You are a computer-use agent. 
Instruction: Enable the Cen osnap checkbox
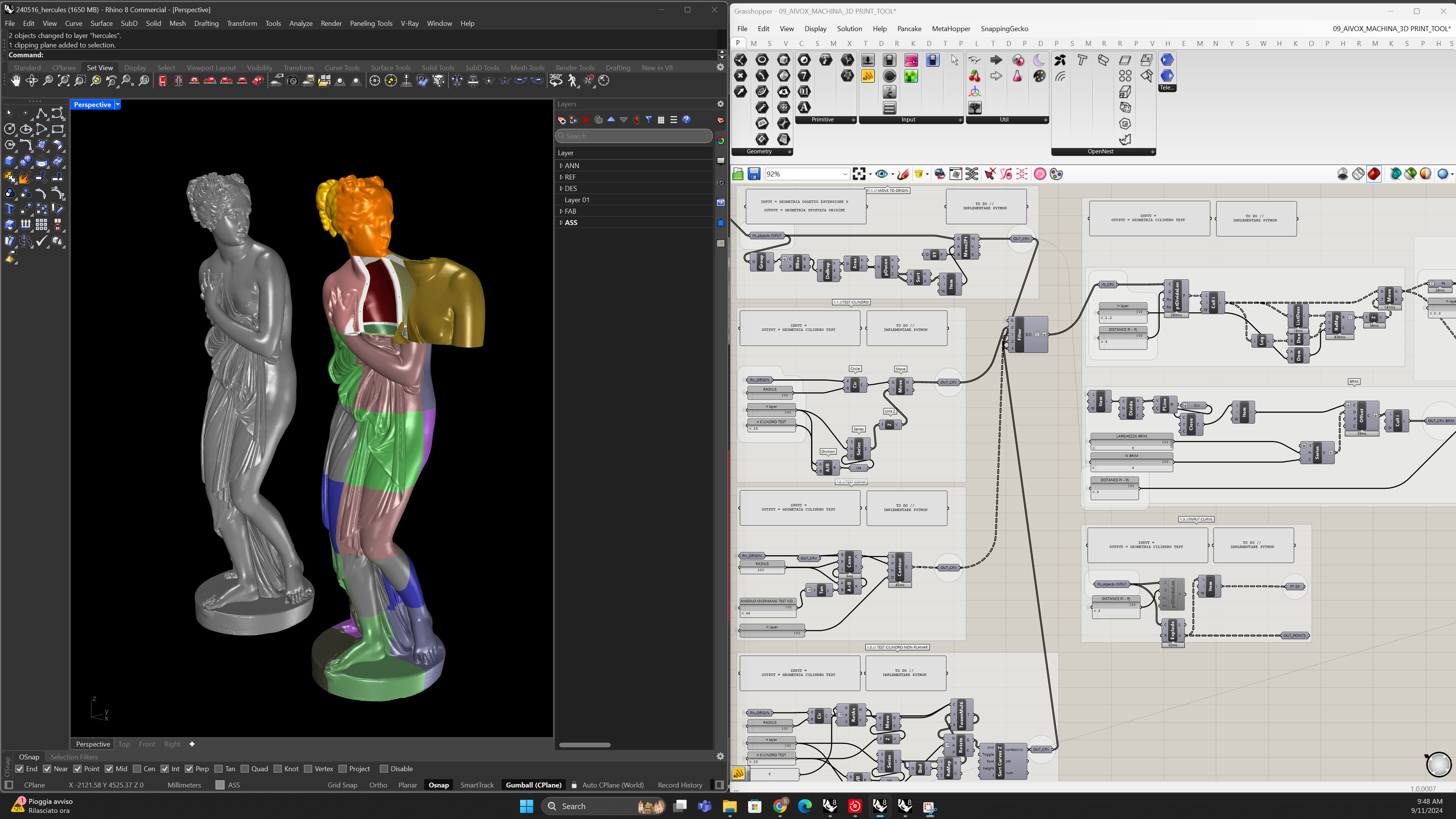pyautogui.click(x=137, y=769)
